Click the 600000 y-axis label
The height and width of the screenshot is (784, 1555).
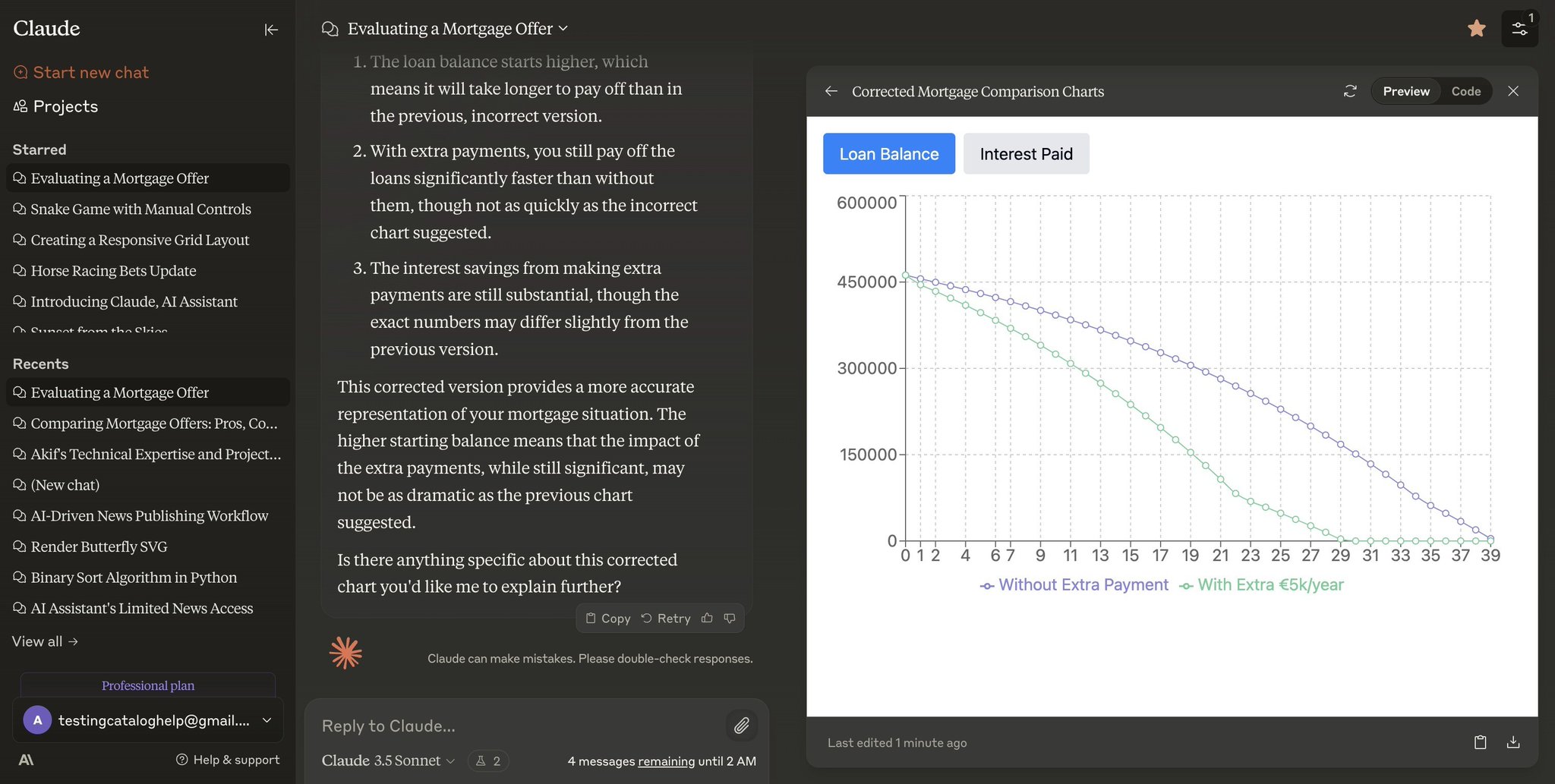866,203
